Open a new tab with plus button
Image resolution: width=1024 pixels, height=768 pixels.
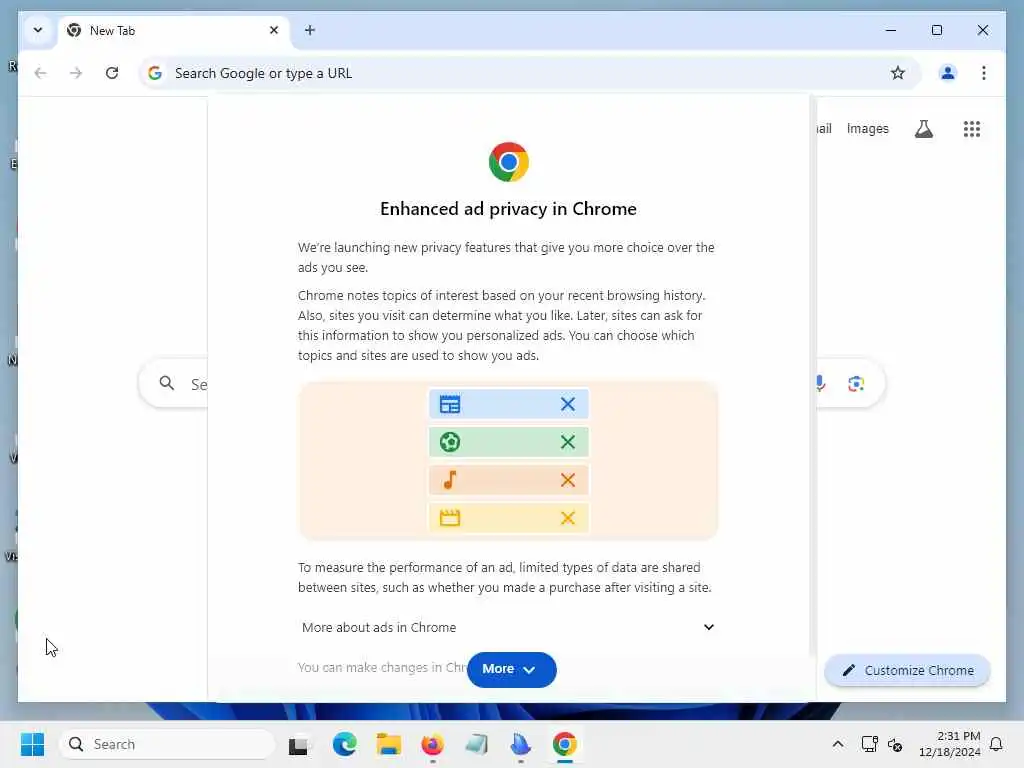310,30
